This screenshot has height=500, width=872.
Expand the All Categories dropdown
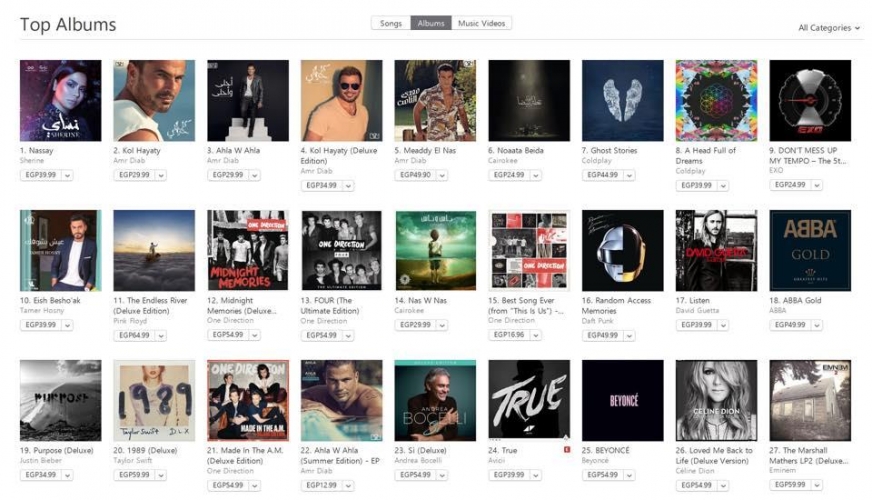coord(829,28)
